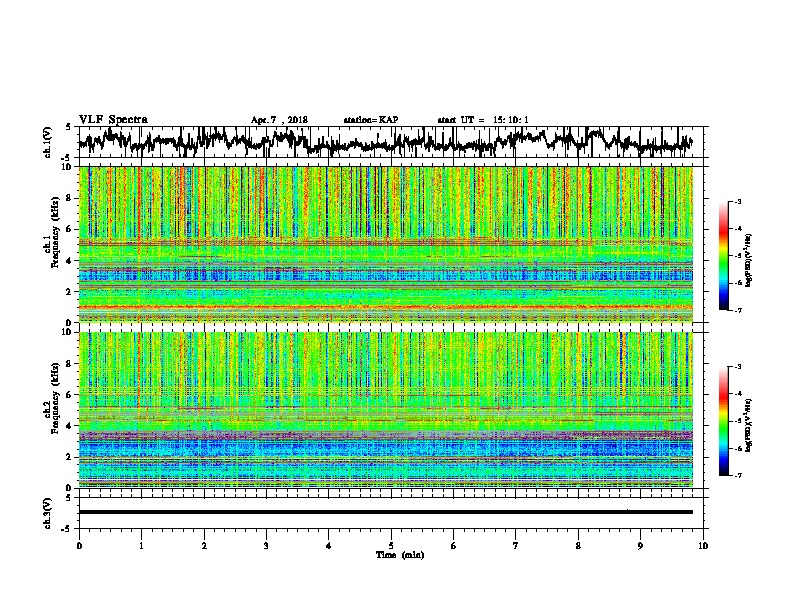This screenshot has width=792, height=612.
Task: Click the "1" tick on the time axis
Action: 141,546
